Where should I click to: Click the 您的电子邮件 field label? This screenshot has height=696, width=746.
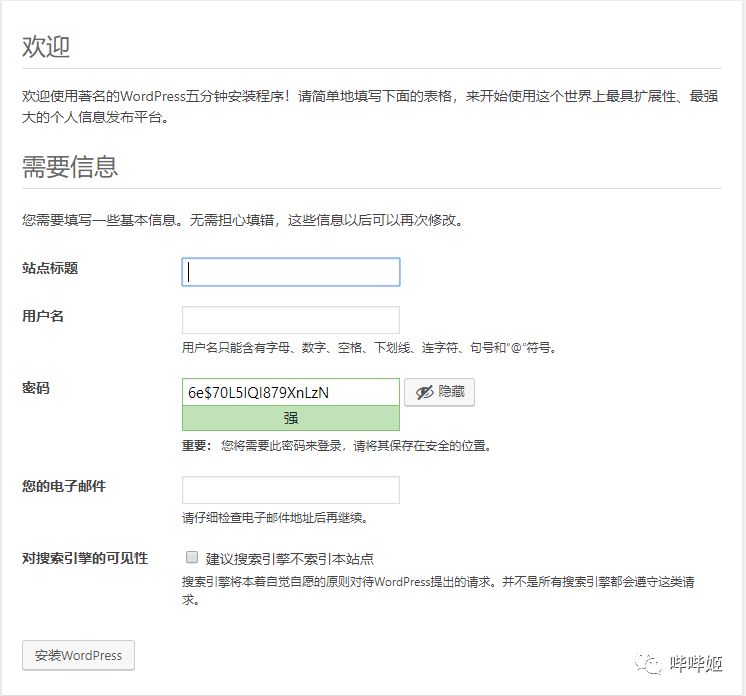[x=64, y=486]
